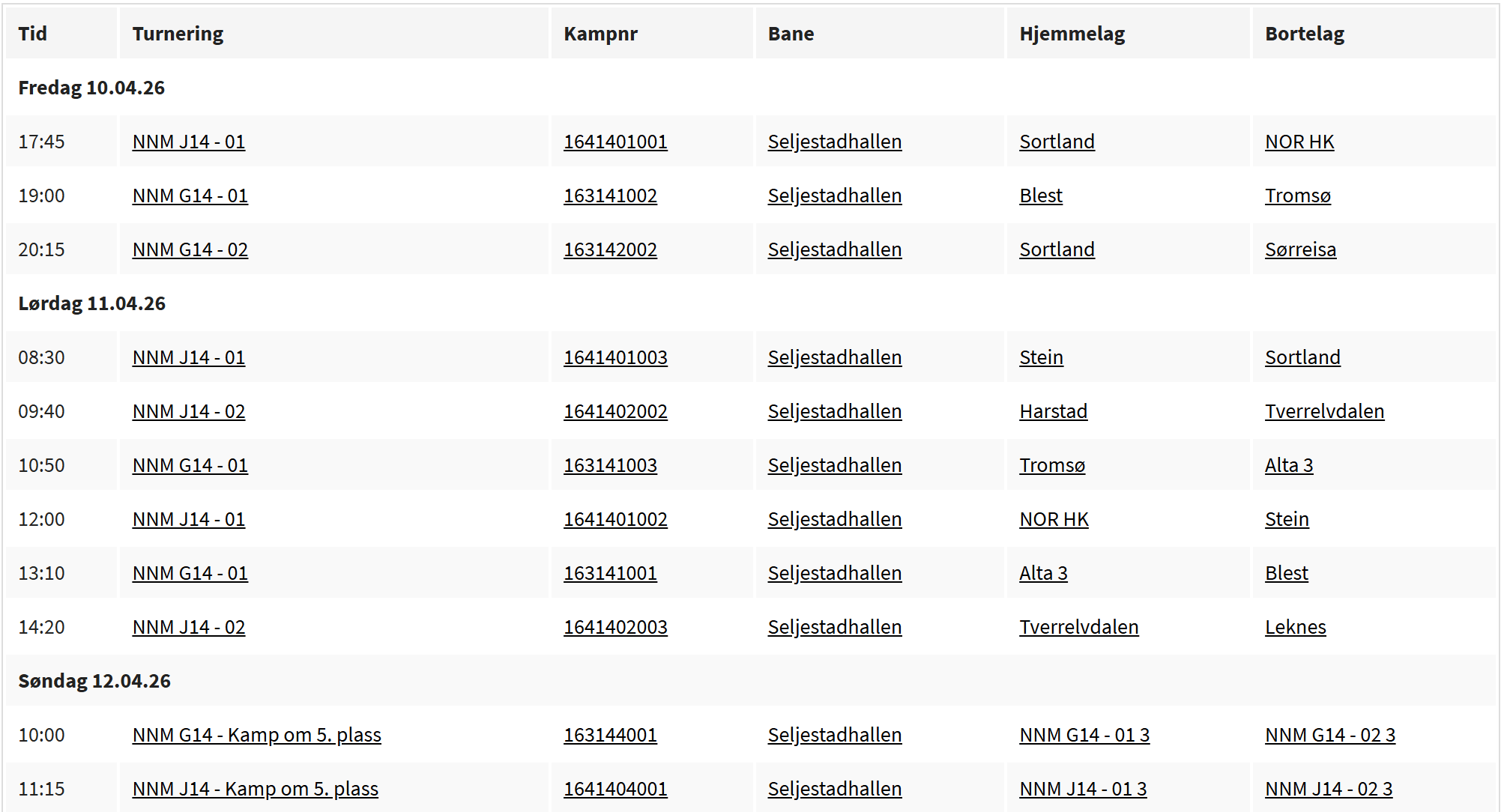Open NOR HK away team at 17:45
The width and height of the screenshot is (1501, 812).
(x=1299, y=142)
